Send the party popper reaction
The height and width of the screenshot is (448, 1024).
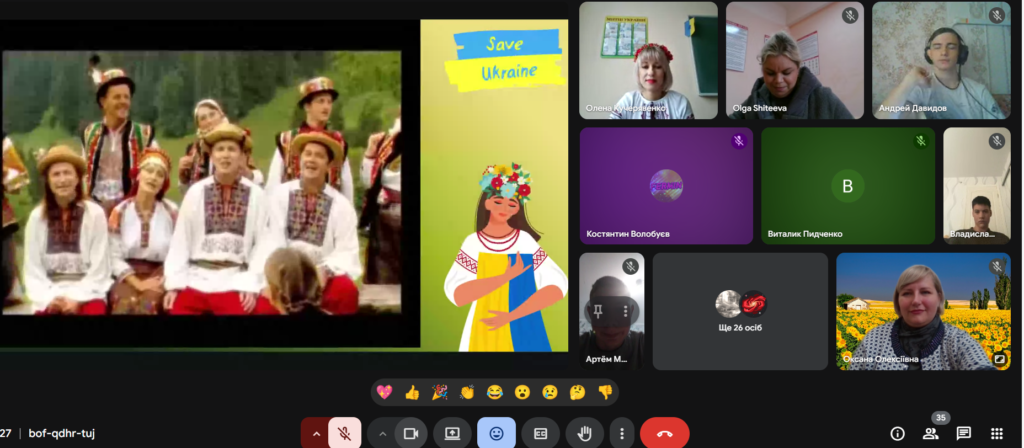[439, 392]
